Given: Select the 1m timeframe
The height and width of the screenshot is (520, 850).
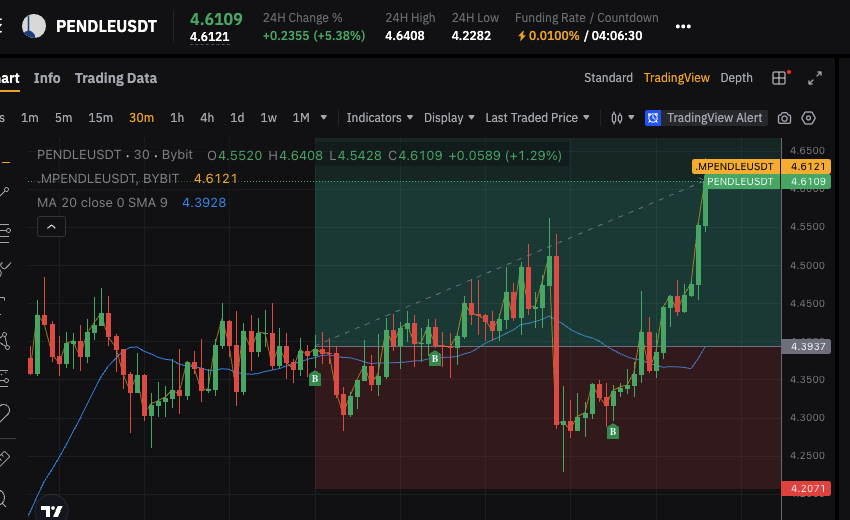Looking at the screenshot, I should click(30, 118).
